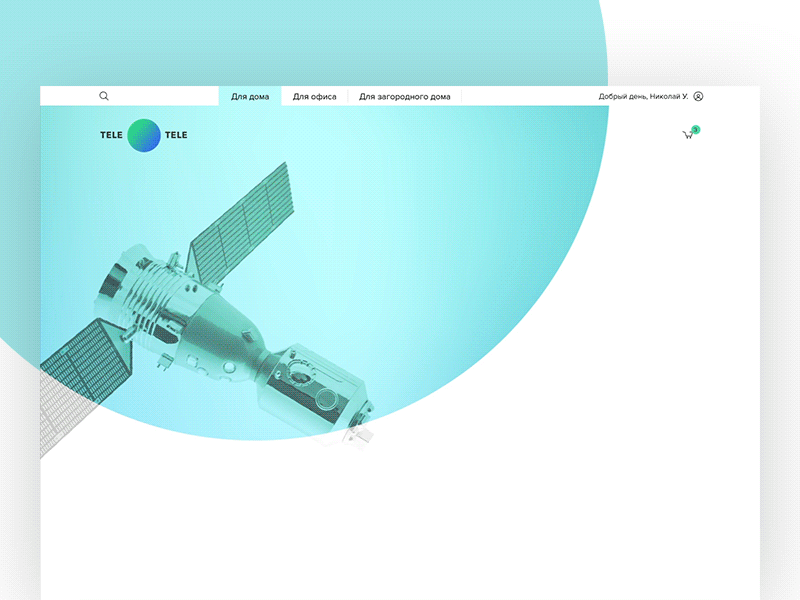Select the "Для дома" tab
This screenshot has width=800, height=600.
[x=250, y=96]
